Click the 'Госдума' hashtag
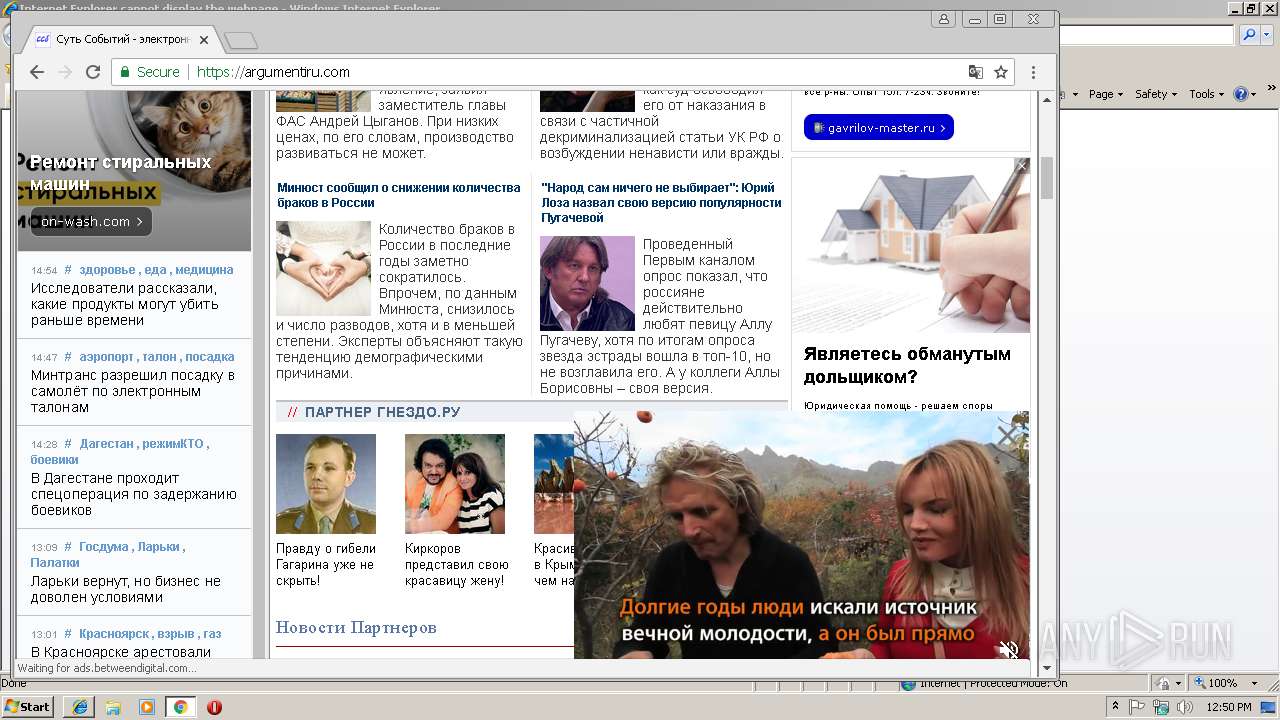Image resolution: width=1280 pixels, height=720 pixels. point(104,547)
